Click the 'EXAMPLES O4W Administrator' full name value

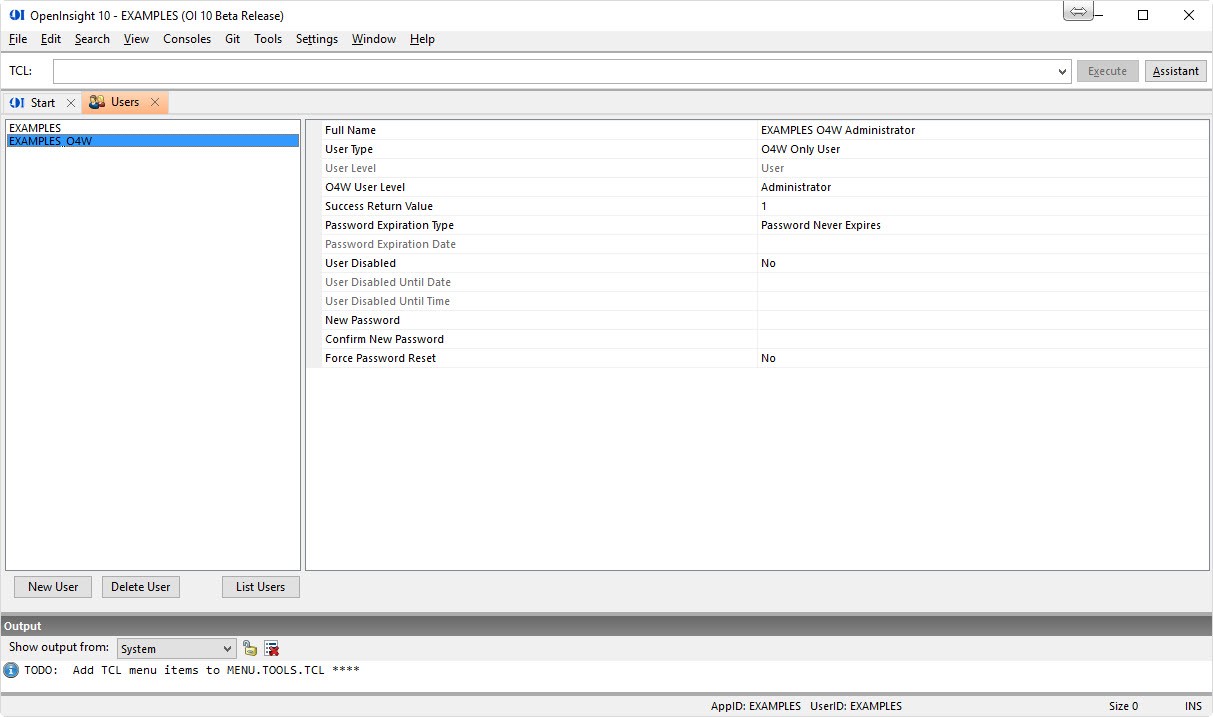[838, 130]
